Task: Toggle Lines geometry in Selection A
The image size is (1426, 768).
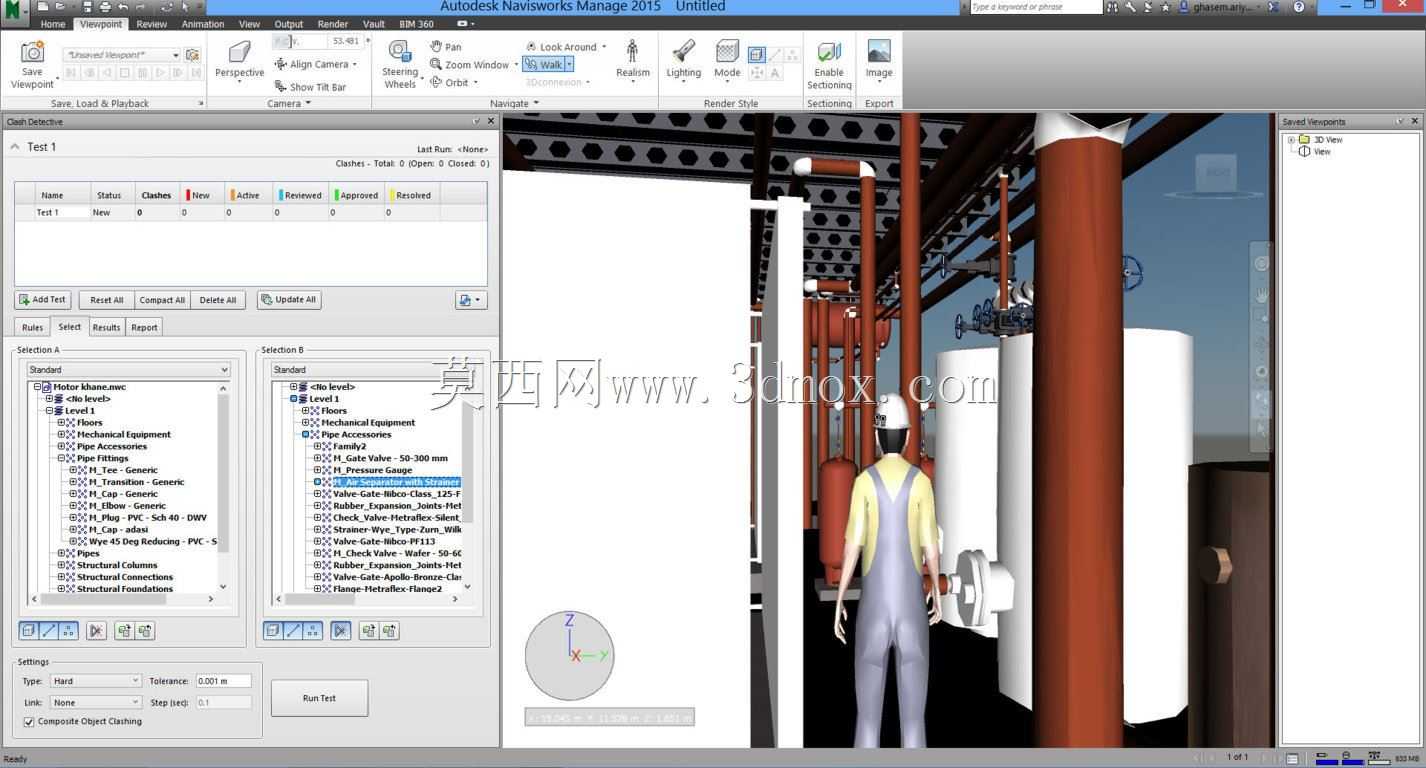Action: tap(48, 631)
